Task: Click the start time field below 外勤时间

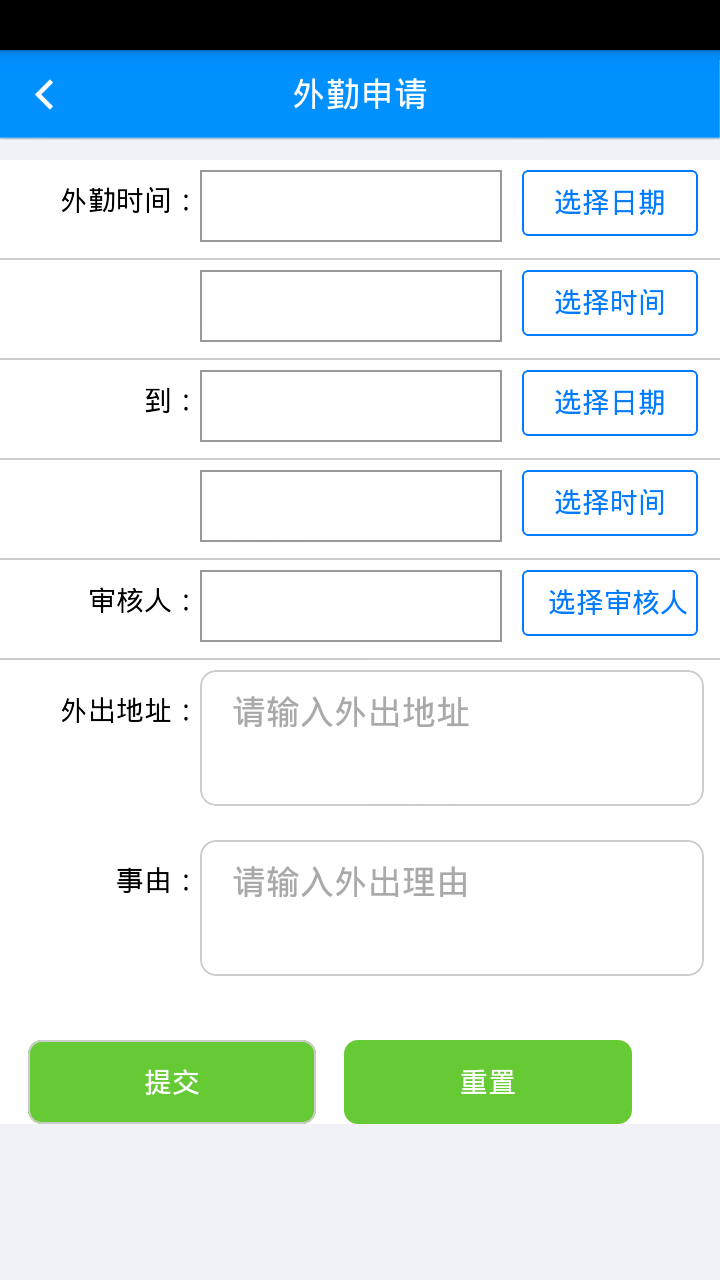Action: [350, 306]
